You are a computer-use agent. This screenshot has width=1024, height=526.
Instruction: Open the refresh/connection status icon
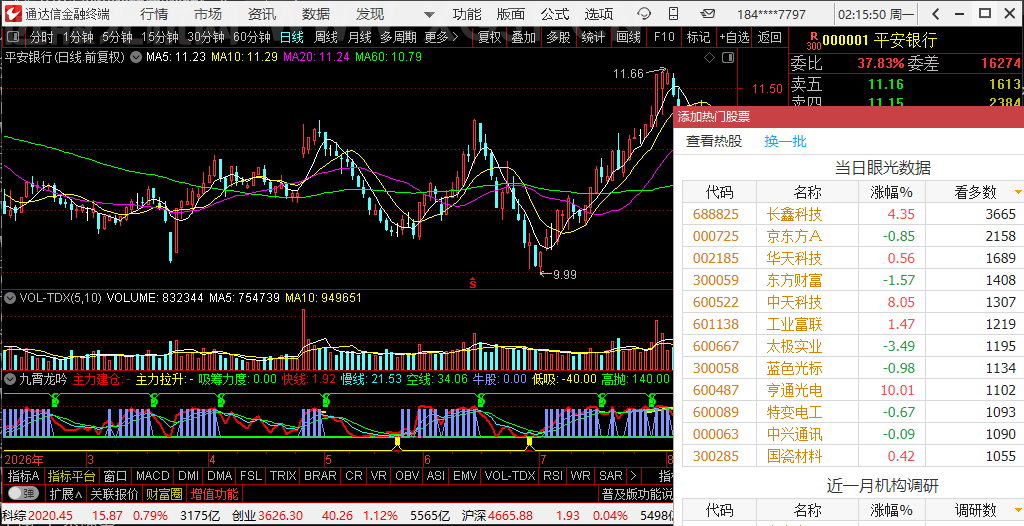click(644, 13)
